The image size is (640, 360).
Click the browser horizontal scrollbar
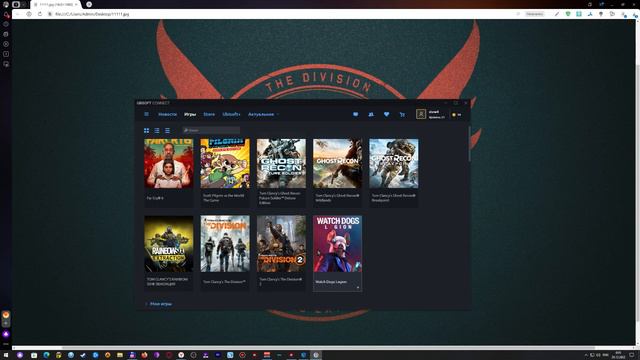(x=328, y=348)
